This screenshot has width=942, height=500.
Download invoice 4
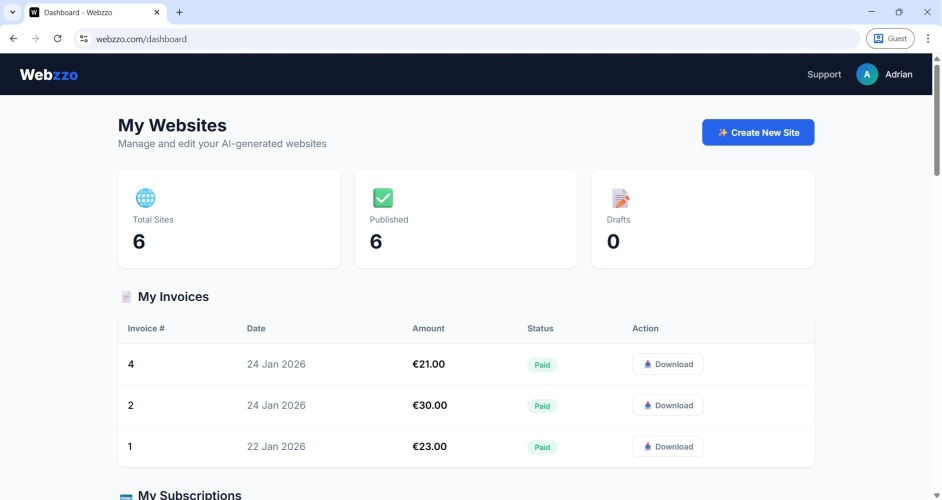click(x=667, y=364)
